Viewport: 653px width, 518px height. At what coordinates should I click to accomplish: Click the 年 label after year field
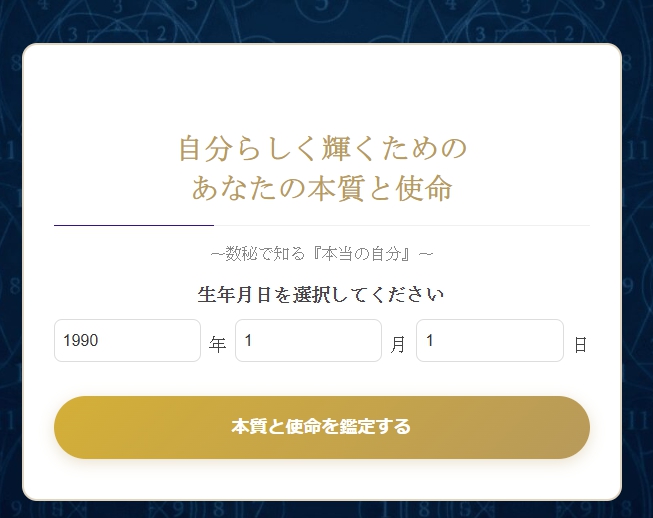point(218,345)
